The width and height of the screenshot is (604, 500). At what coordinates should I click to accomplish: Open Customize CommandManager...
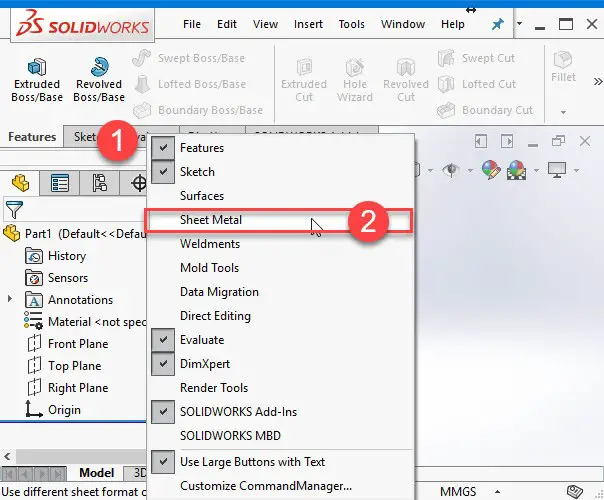tap(266, 486)
